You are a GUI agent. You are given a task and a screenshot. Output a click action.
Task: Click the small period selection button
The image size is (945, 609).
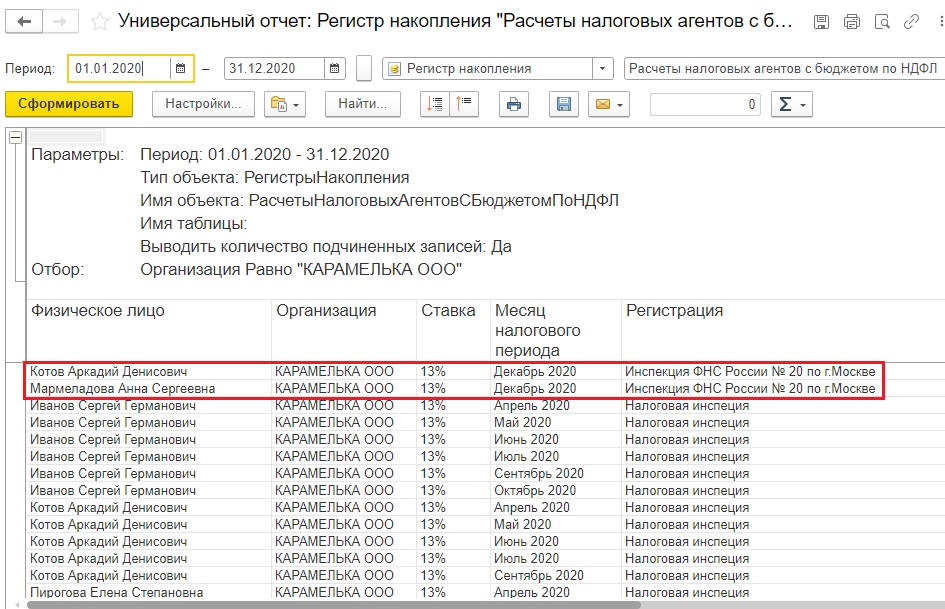coord(364,69)
